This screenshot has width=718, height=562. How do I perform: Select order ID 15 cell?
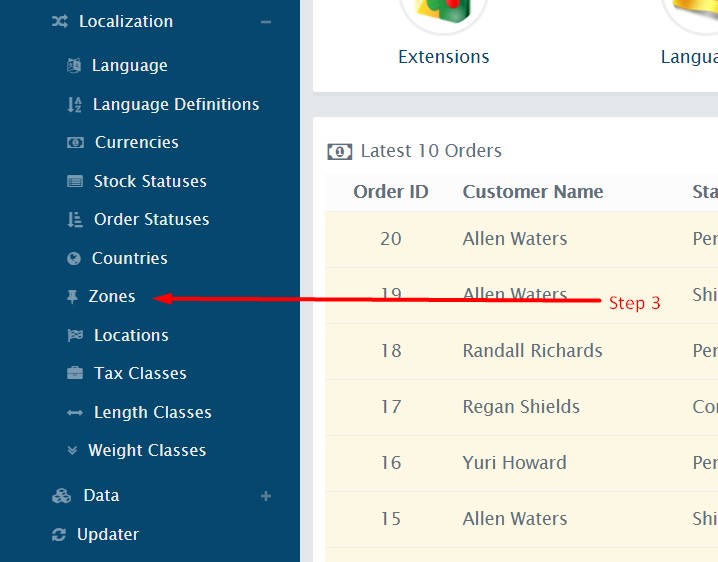pyautogui.click(x=391, y=519)
